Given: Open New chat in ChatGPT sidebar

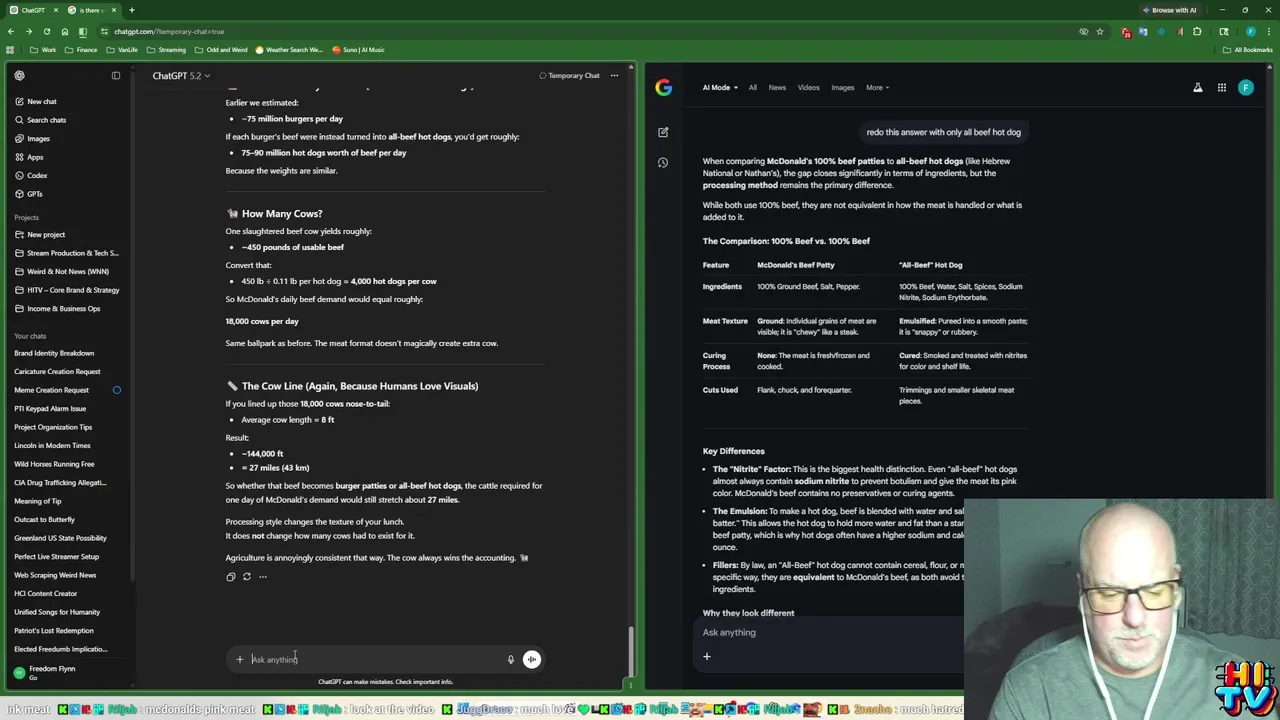Looking at the screenshot, I should (x=42, y=101).
